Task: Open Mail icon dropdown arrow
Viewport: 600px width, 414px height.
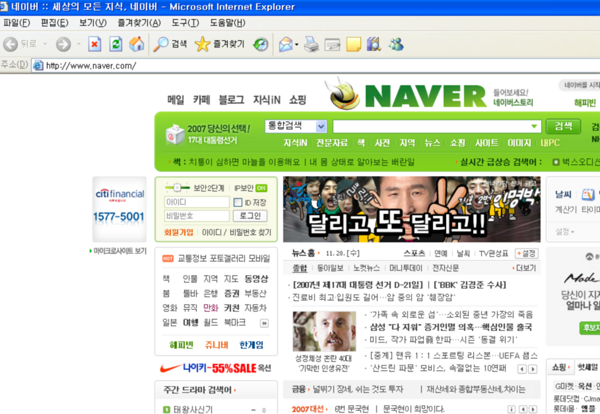Action: point(297,45)
